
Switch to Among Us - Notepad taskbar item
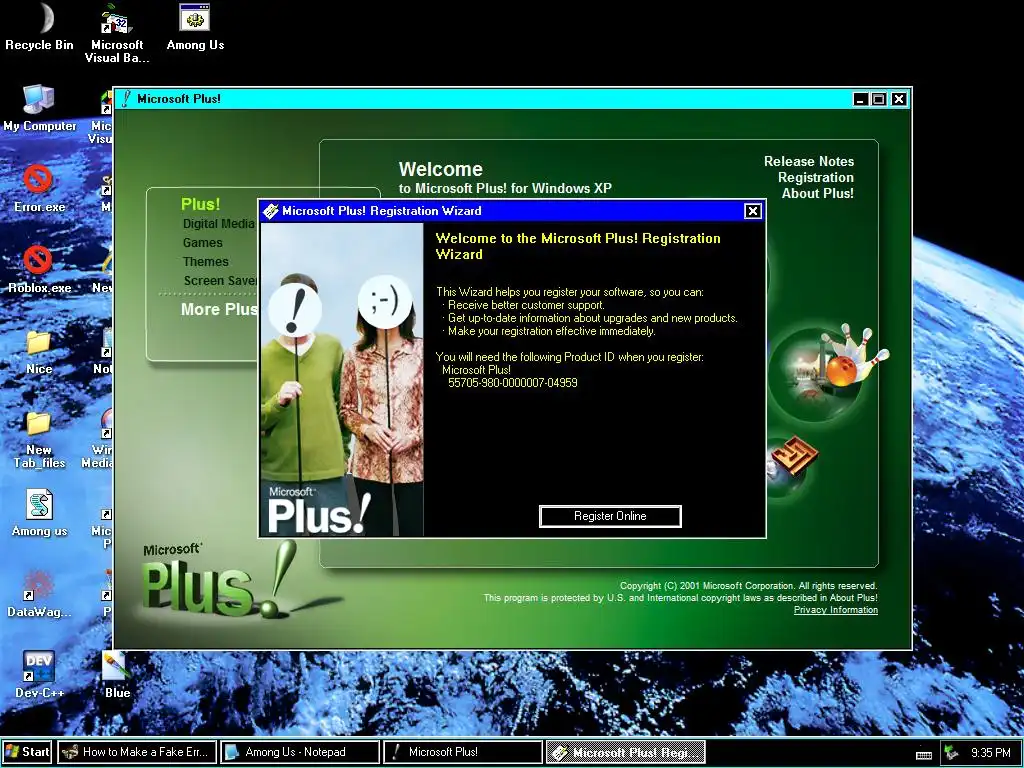300,752
